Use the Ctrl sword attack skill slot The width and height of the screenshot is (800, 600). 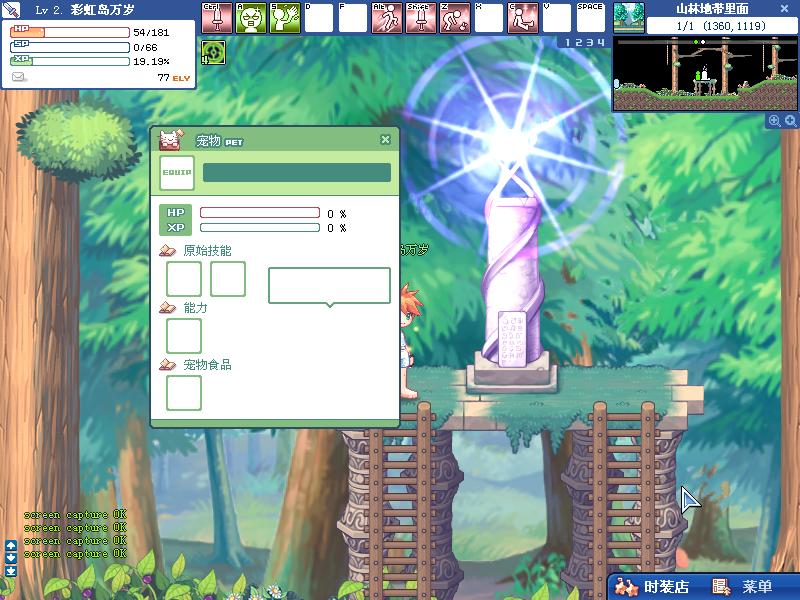tap(217, 18)
